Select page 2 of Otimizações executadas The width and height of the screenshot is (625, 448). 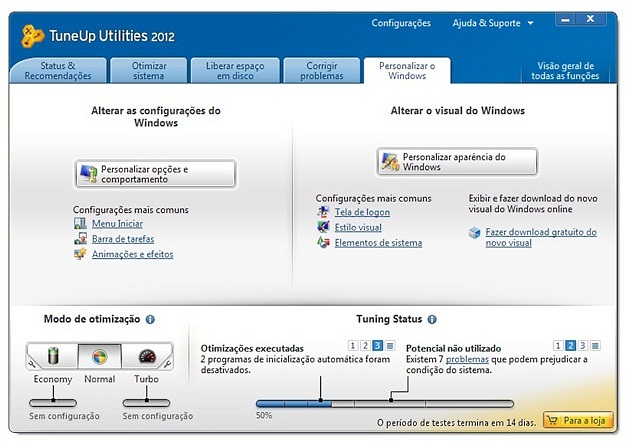(365, 345)
